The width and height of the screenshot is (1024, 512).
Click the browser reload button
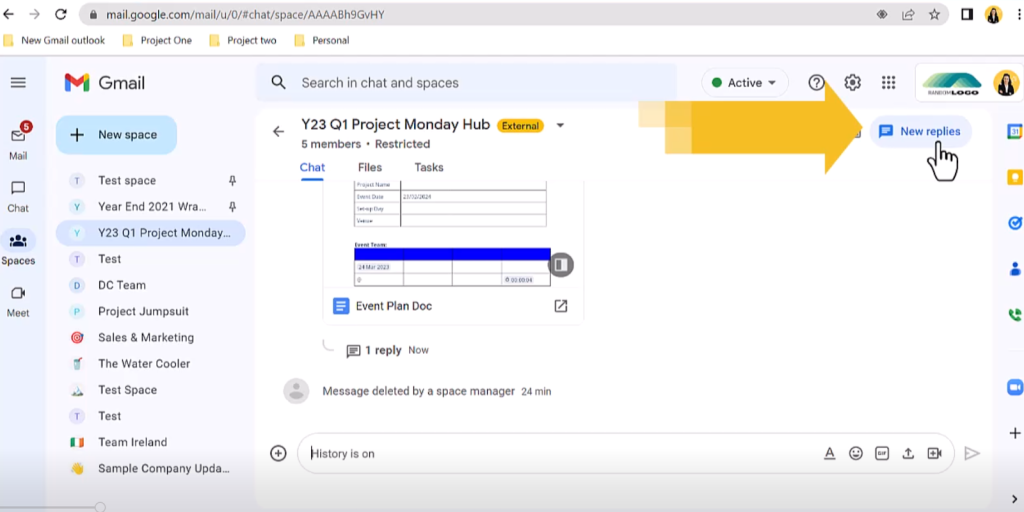(x=61, y=14)
